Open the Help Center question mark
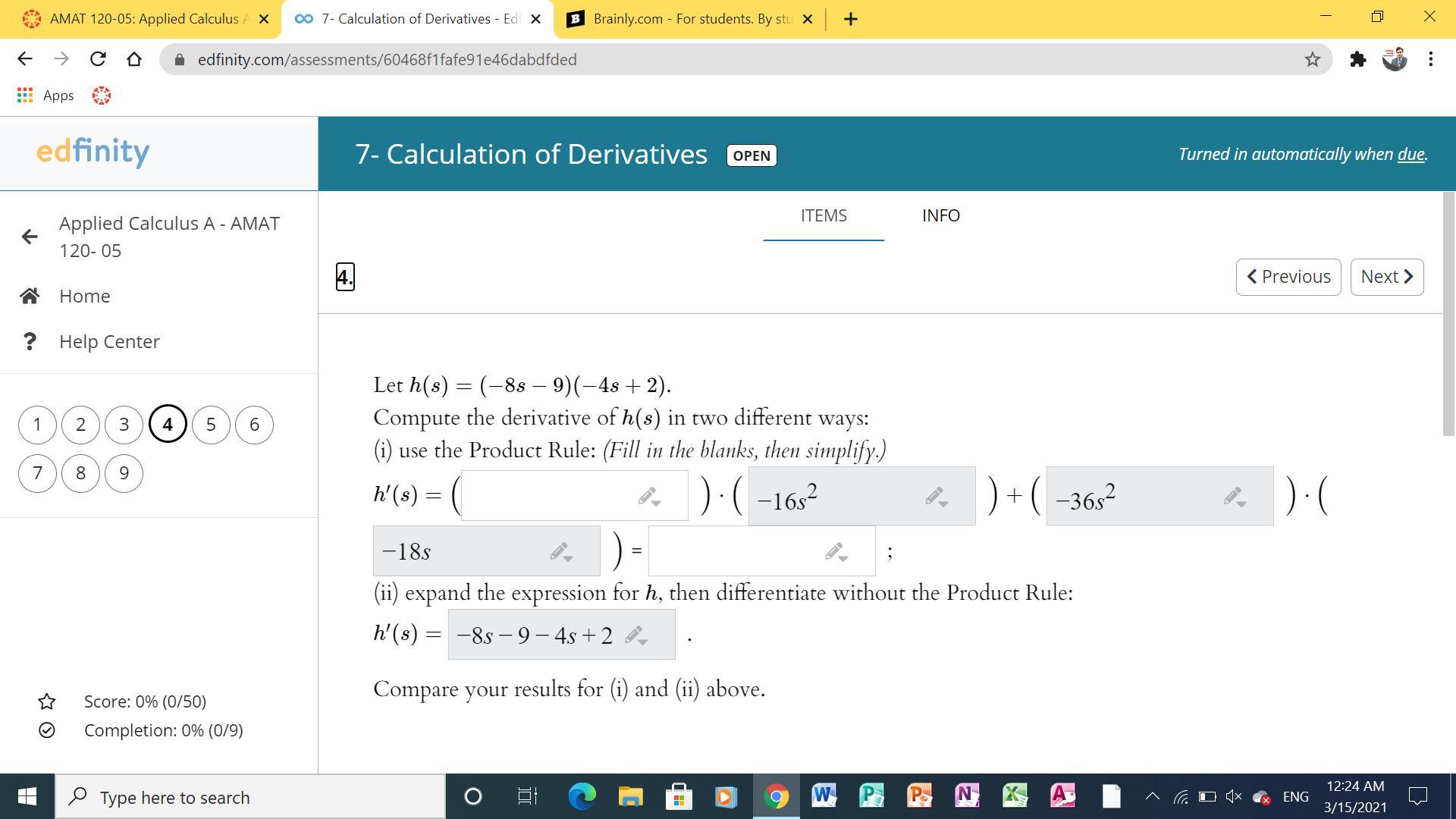Image resolution: width=1456 pixels, height=819 pixels. pyautogui.click(x=30, y=341)
